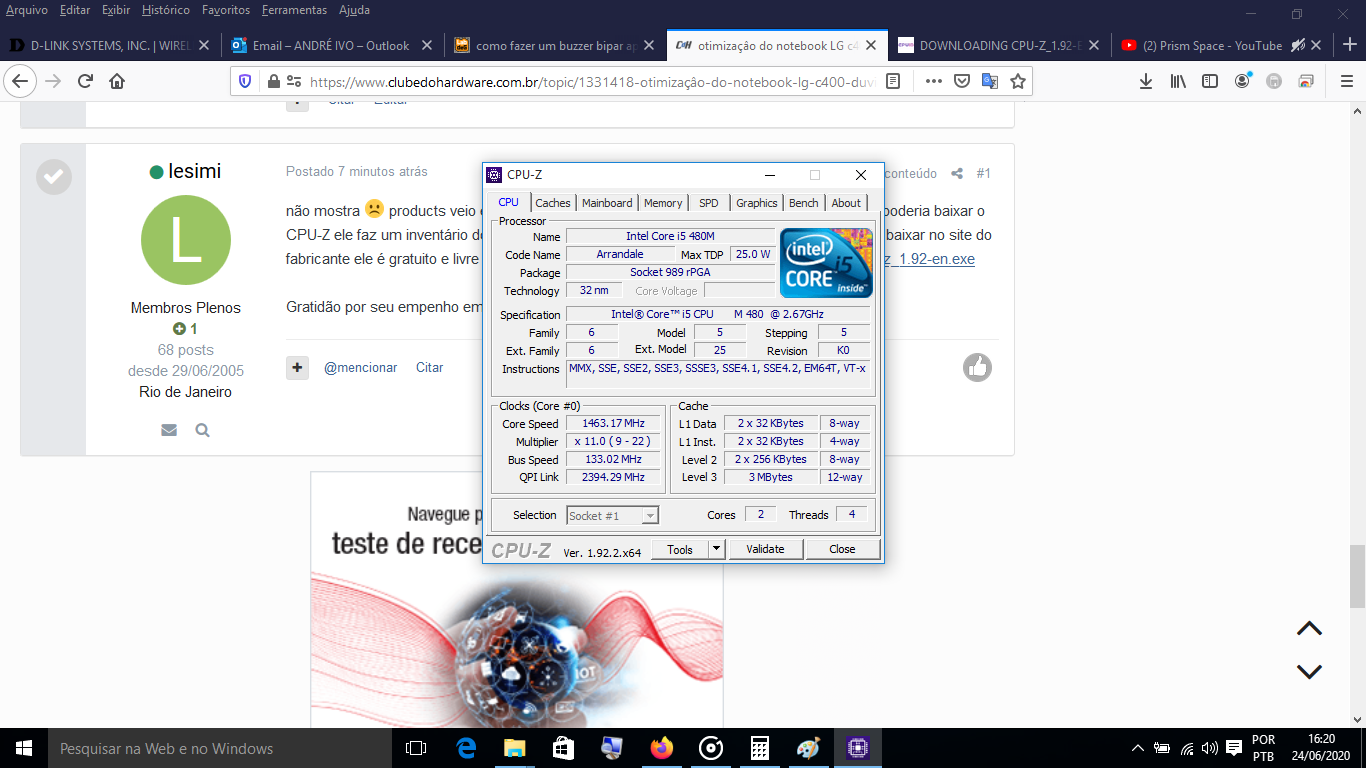Open the Socket #1 selection combo box

click(612, 516)
